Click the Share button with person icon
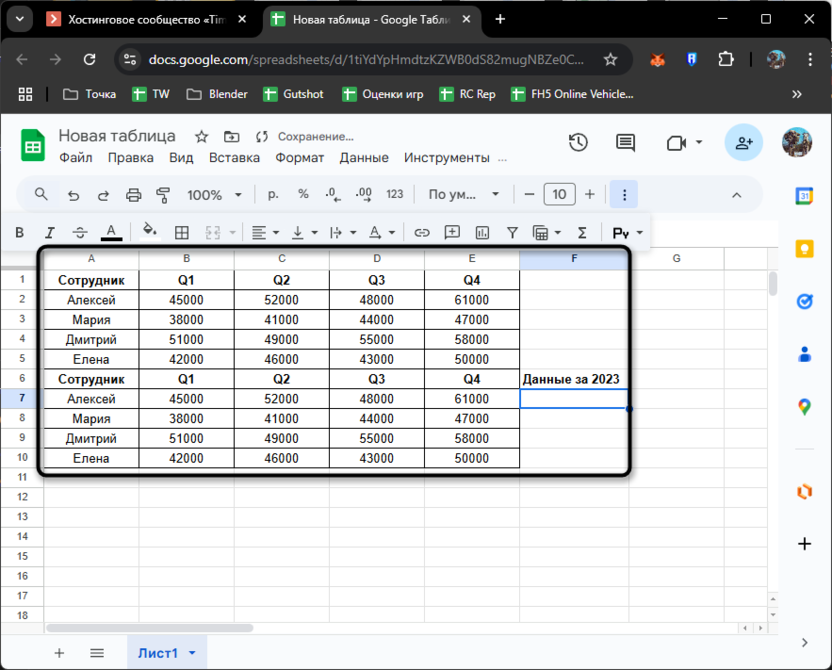Screen dimensions: 832x670 tap(743, 143)
